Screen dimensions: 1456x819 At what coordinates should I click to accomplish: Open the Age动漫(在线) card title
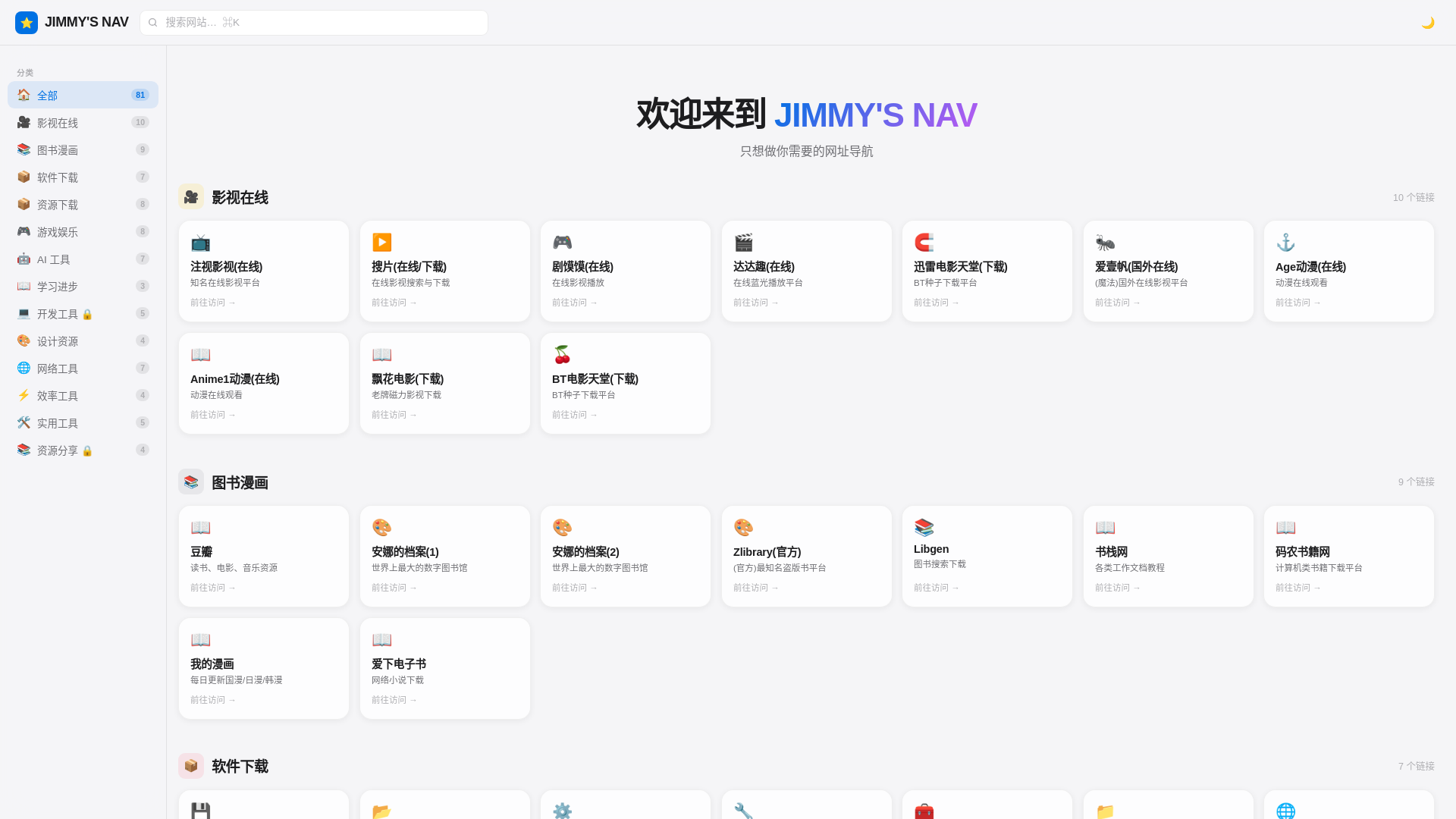pyautogui.click(x=1310, y=267)
